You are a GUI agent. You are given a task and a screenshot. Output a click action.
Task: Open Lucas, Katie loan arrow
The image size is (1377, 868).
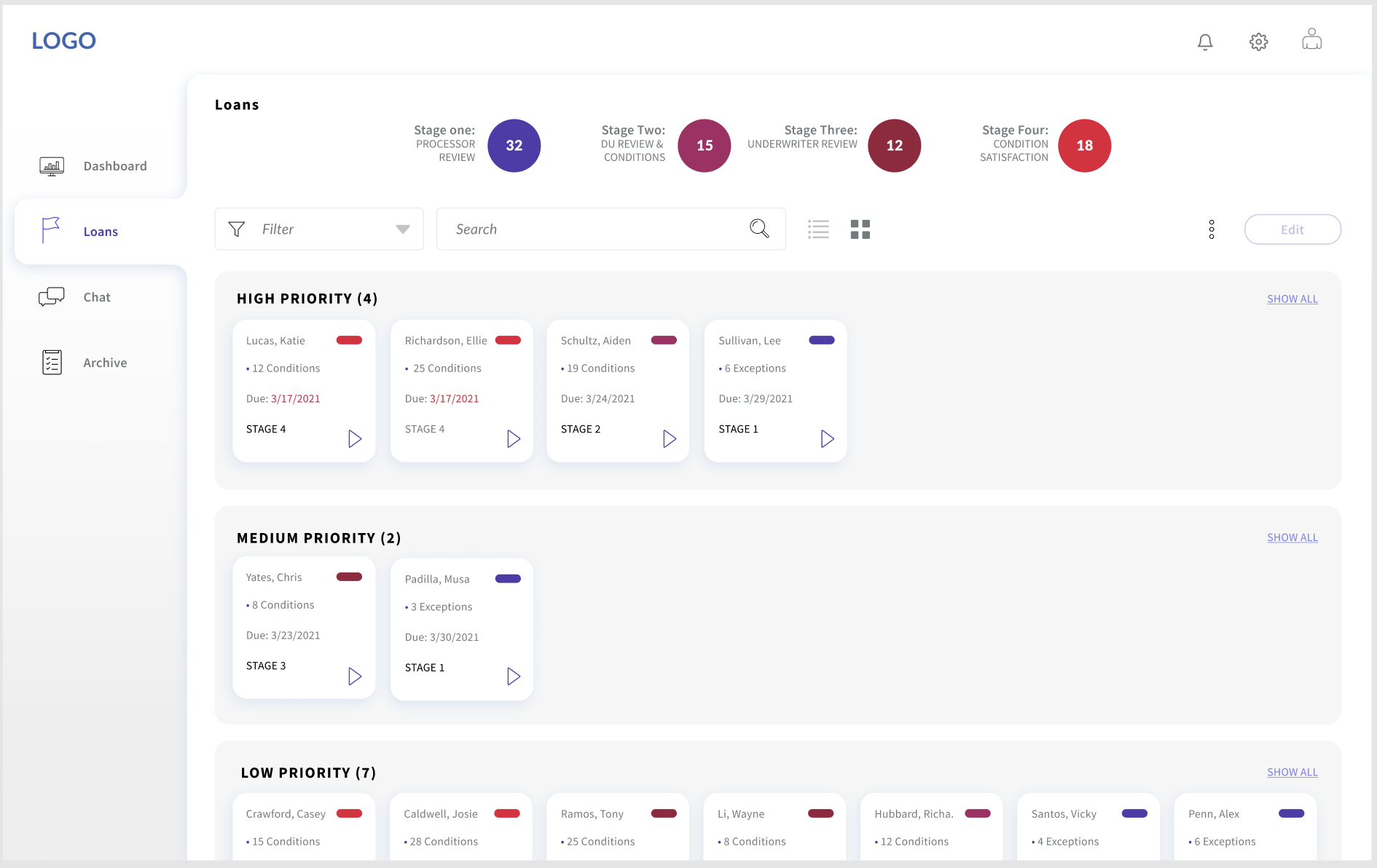355,439
